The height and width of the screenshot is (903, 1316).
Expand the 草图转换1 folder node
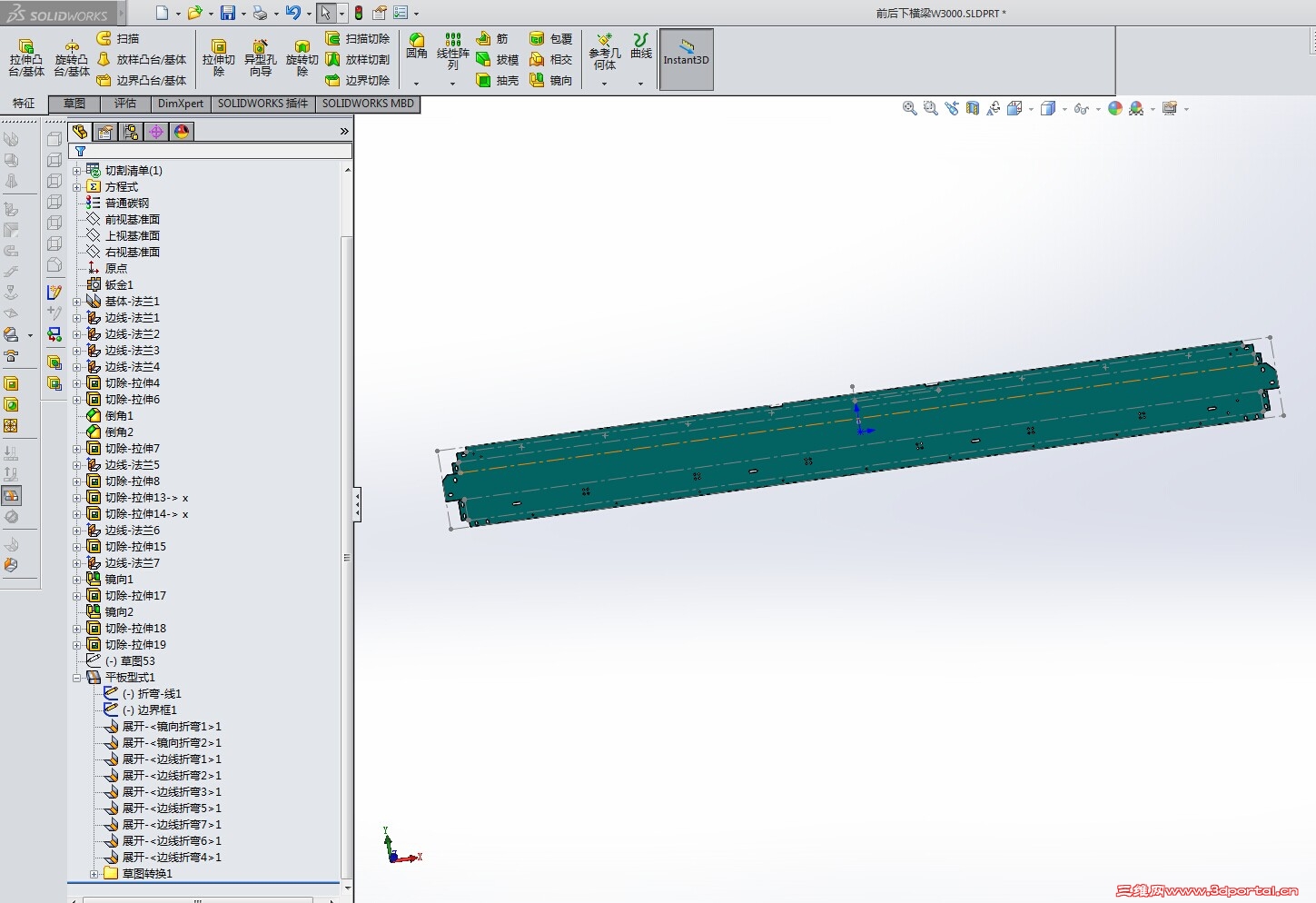tap(94, 874)
